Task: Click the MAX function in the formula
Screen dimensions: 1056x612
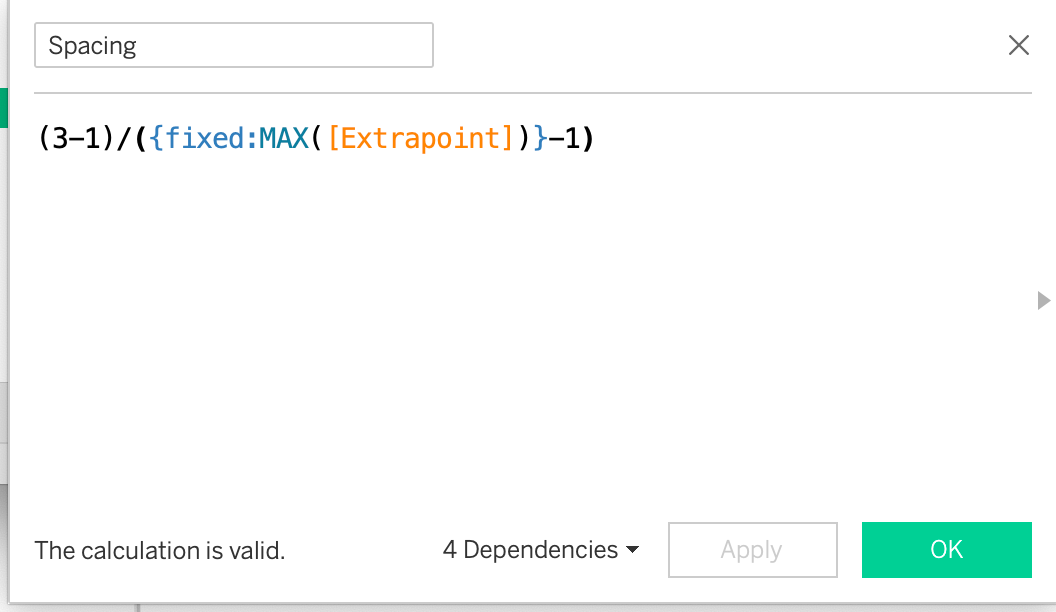Action: point(282,138)
